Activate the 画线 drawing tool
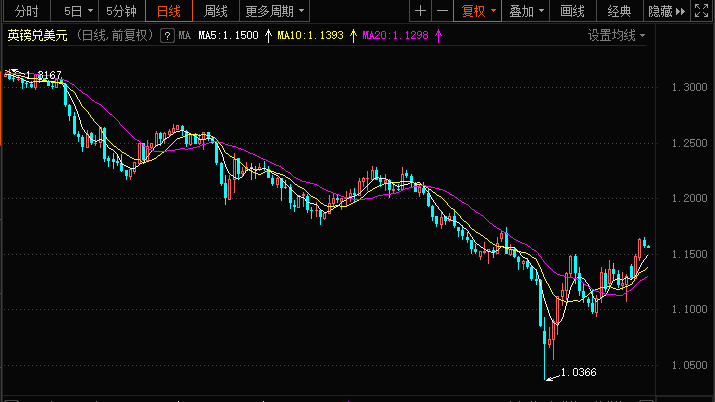The image size is (715, 402). tap(572, 11)
